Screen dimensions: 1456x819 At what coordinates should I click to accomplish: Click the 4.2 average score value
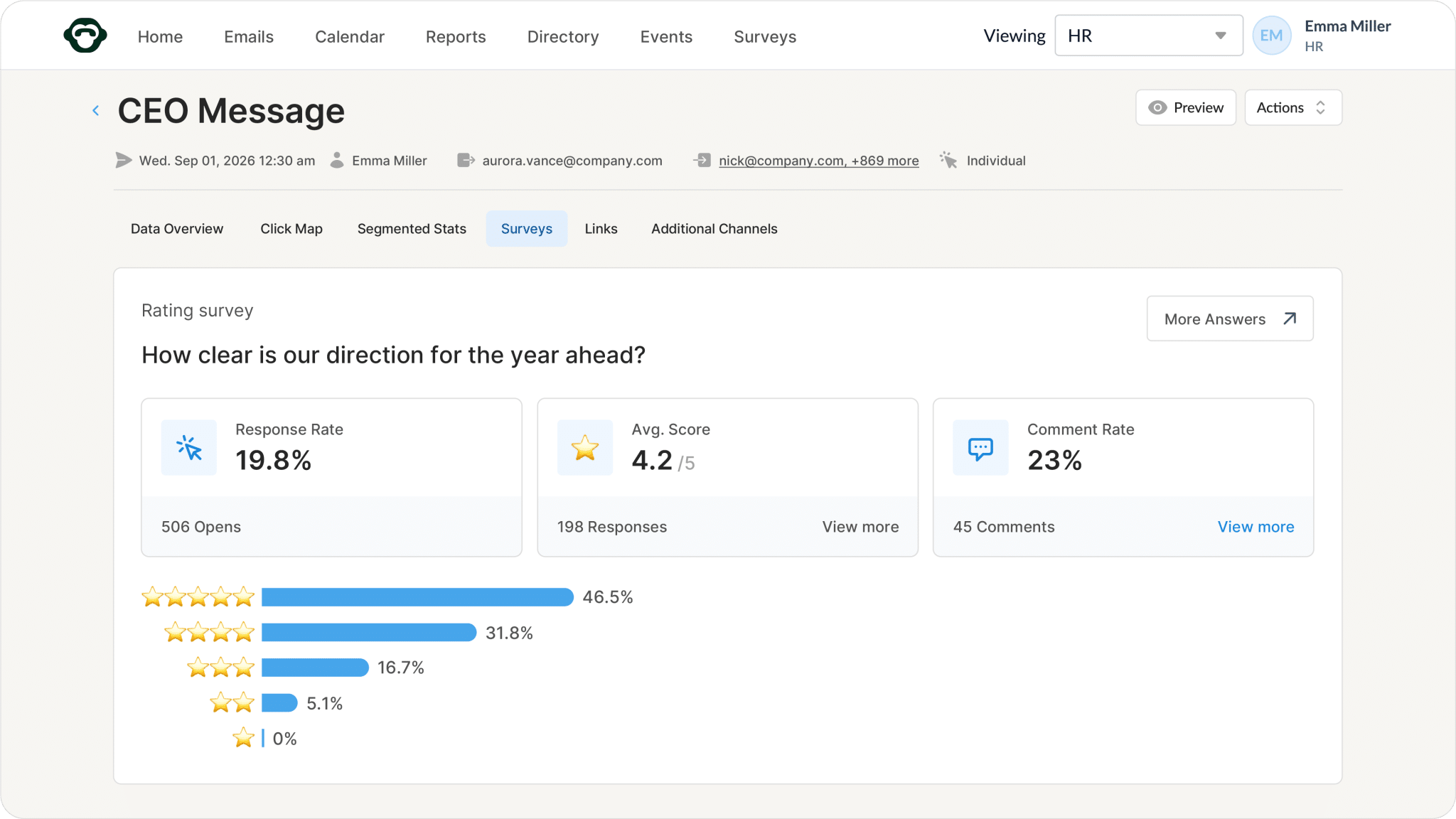coord(652,461)
